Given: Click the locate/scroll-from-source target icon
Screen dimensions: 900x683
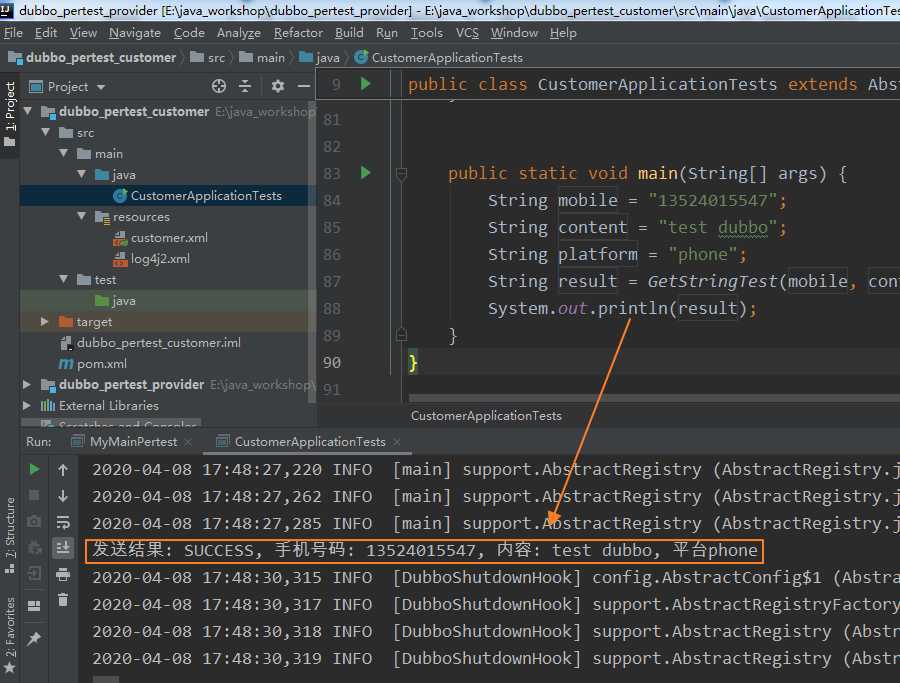Looking at the screenshot, I should click(x=219, y=87).
